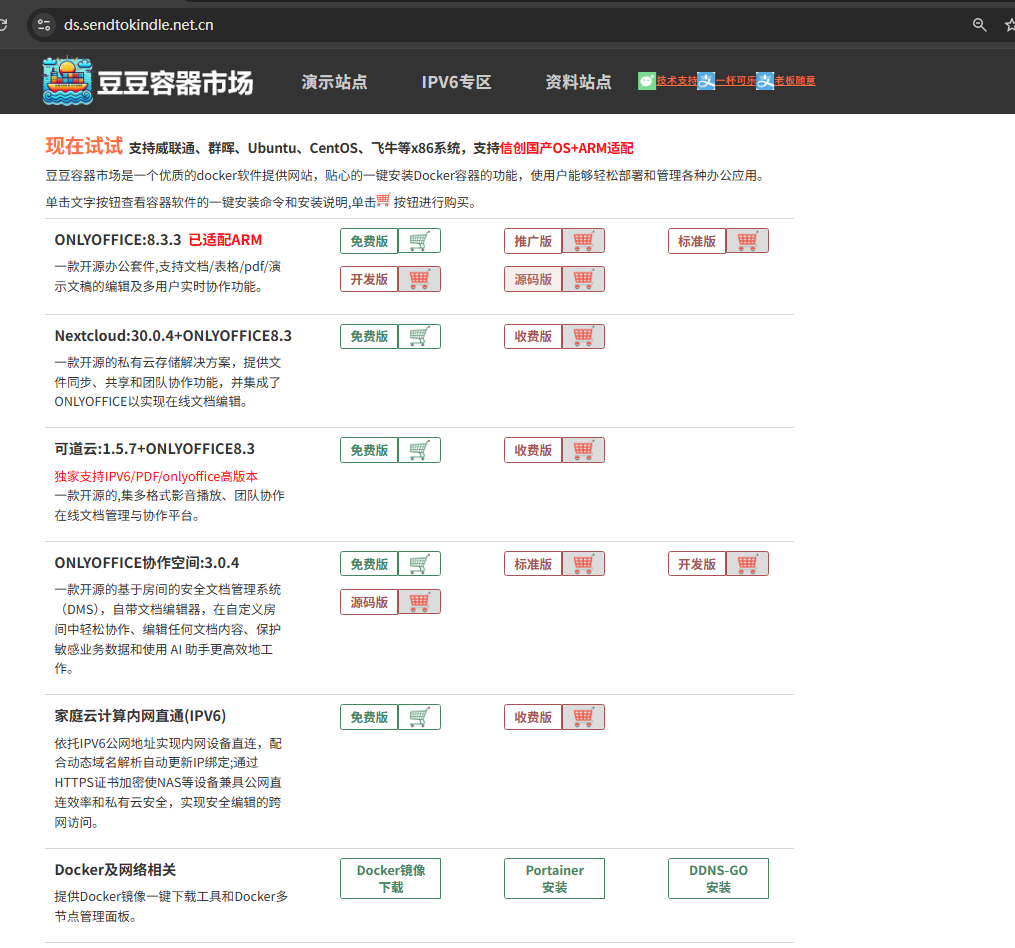Buy ONLYOFFICE 8.3.3 推广版 via cart icon
Screen dimensions: 1015x948
pos(583,241)
